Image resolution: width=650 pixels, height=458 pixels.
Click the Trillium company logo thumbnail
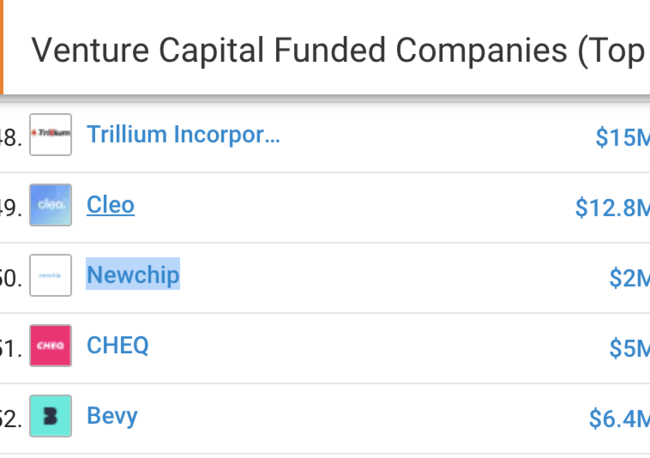pyautogui.click(x=51, y=135)
